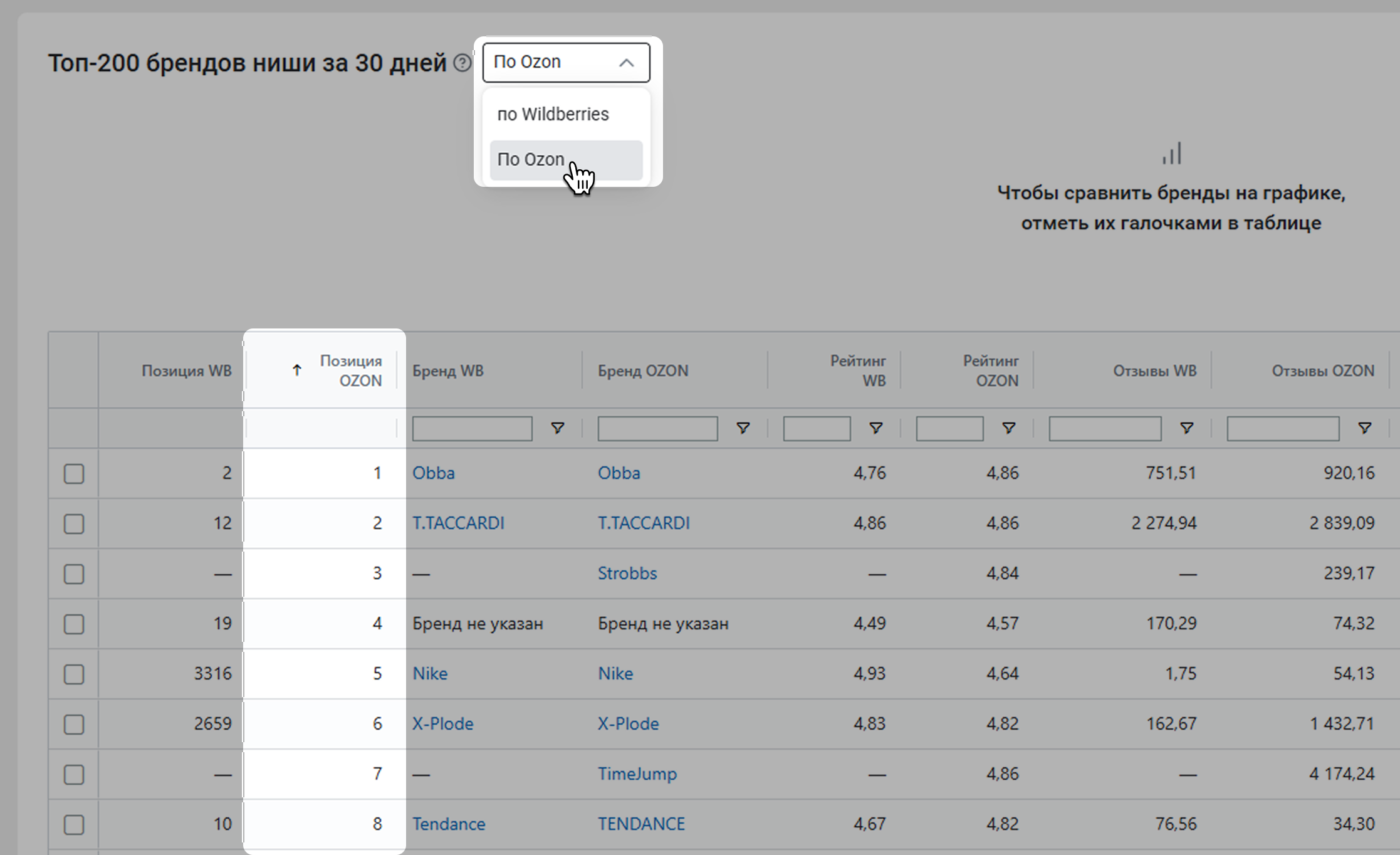Click the bar chart placeholder icon
The width and height of the screenshot is (1400, 855).
[1171, 154]
